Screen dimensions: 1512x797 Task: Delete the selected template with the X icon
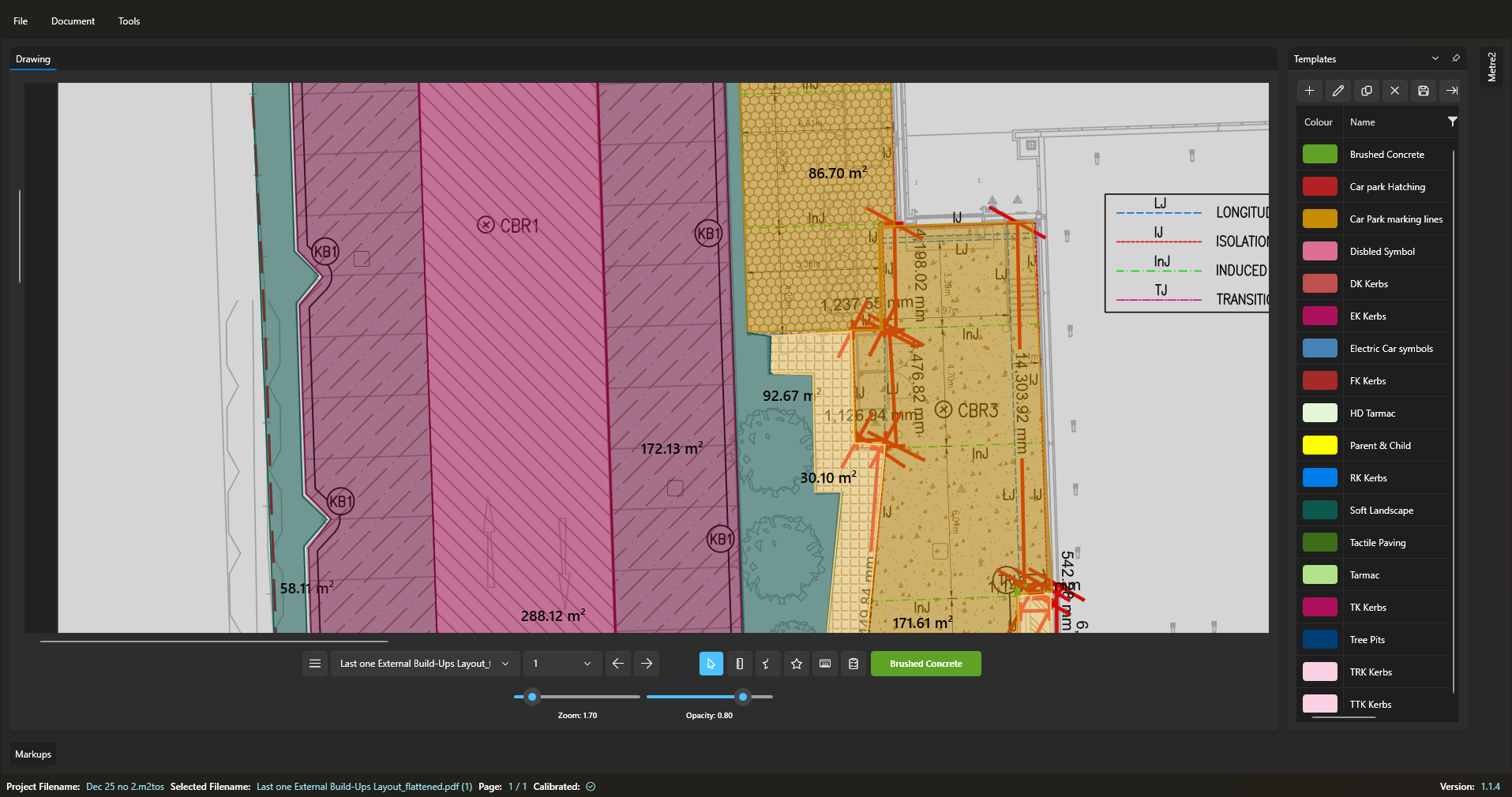(1394, 91)
